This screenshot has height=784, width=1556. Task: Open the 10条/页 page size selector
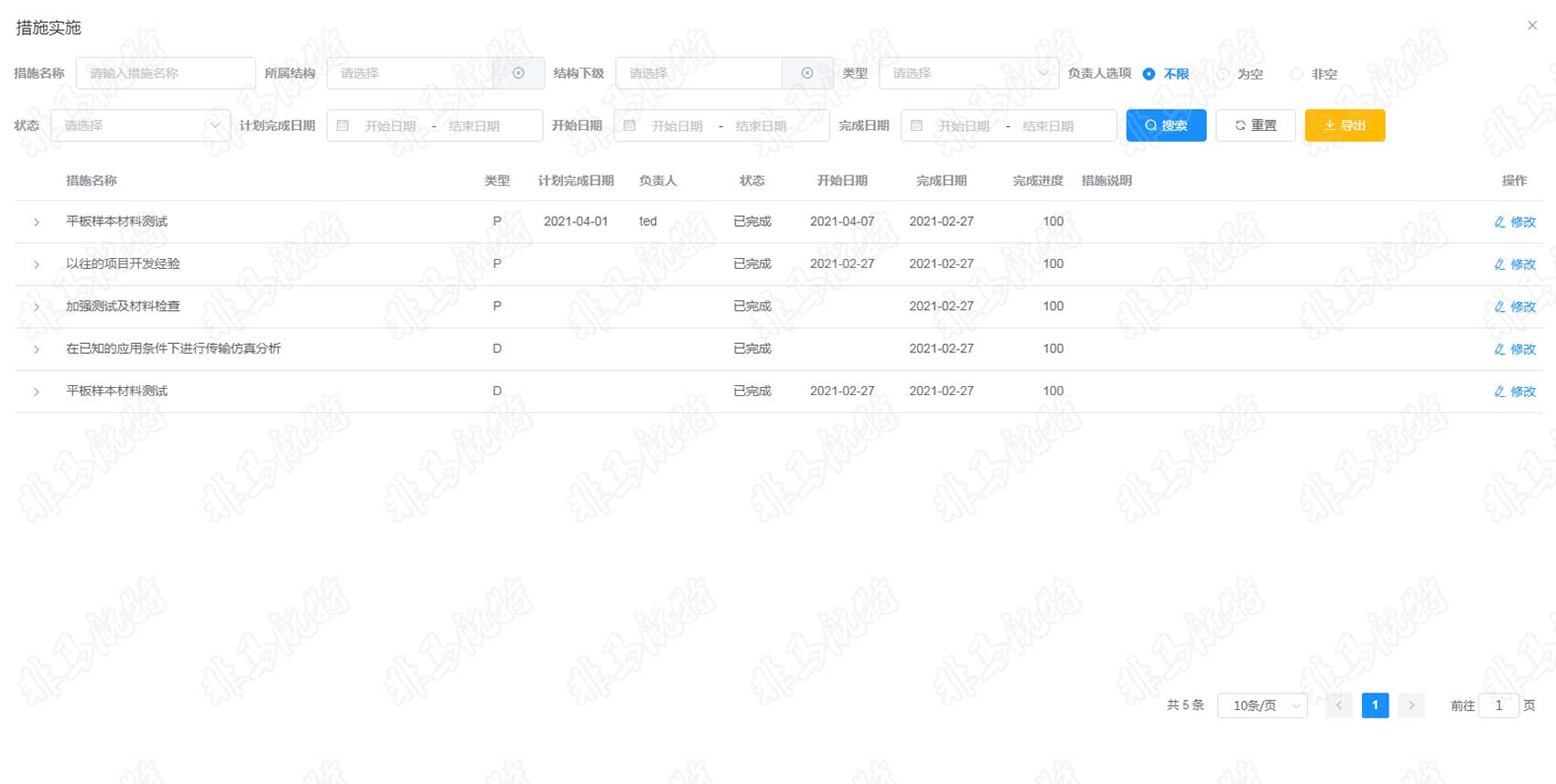1262,705
